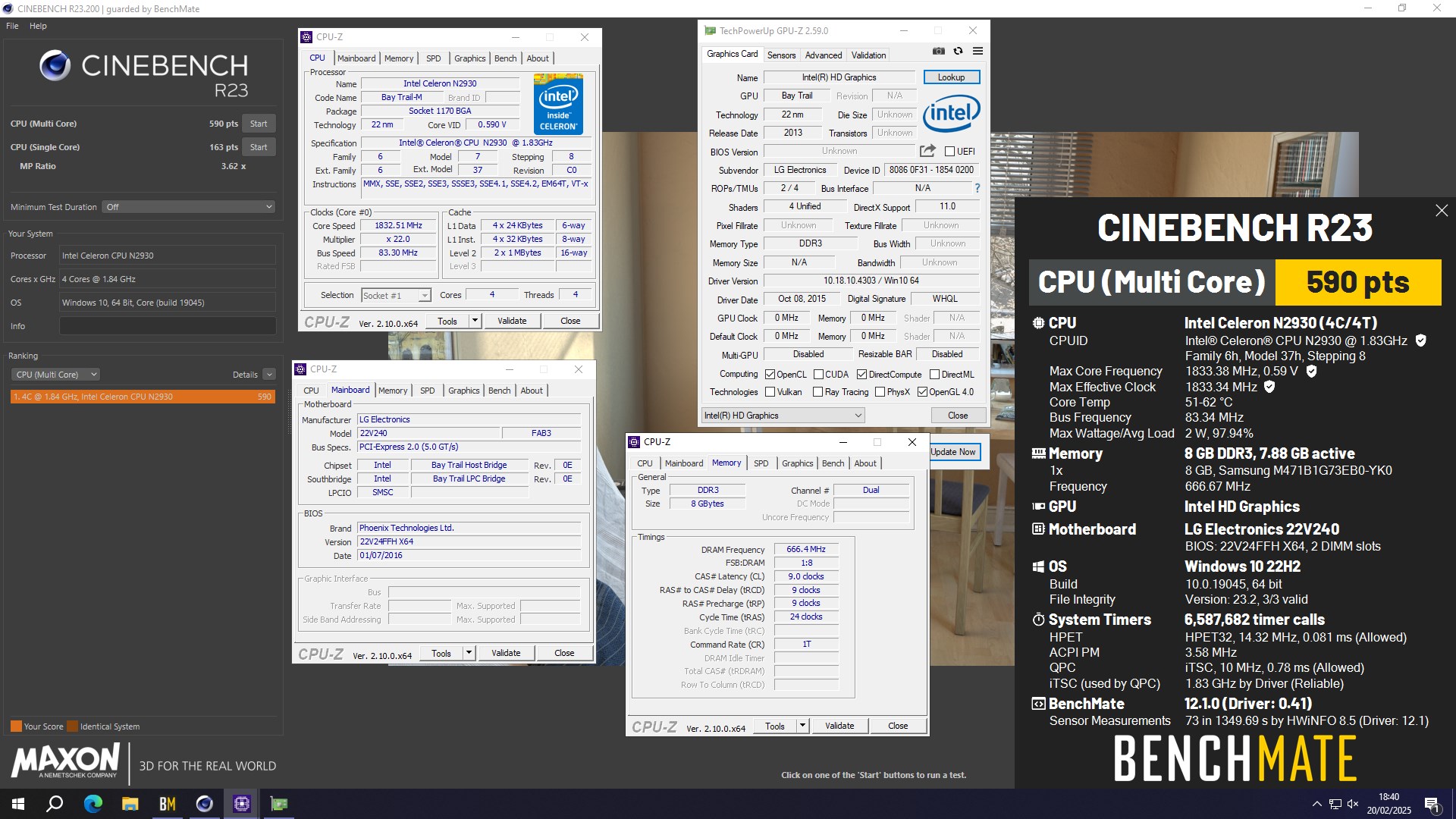Image resolution: width=1456 pixels, height=819 pixels.
Task: Toggle the DirectCompute checkbox
Action: pyautogui.click(x=862, y=375)
